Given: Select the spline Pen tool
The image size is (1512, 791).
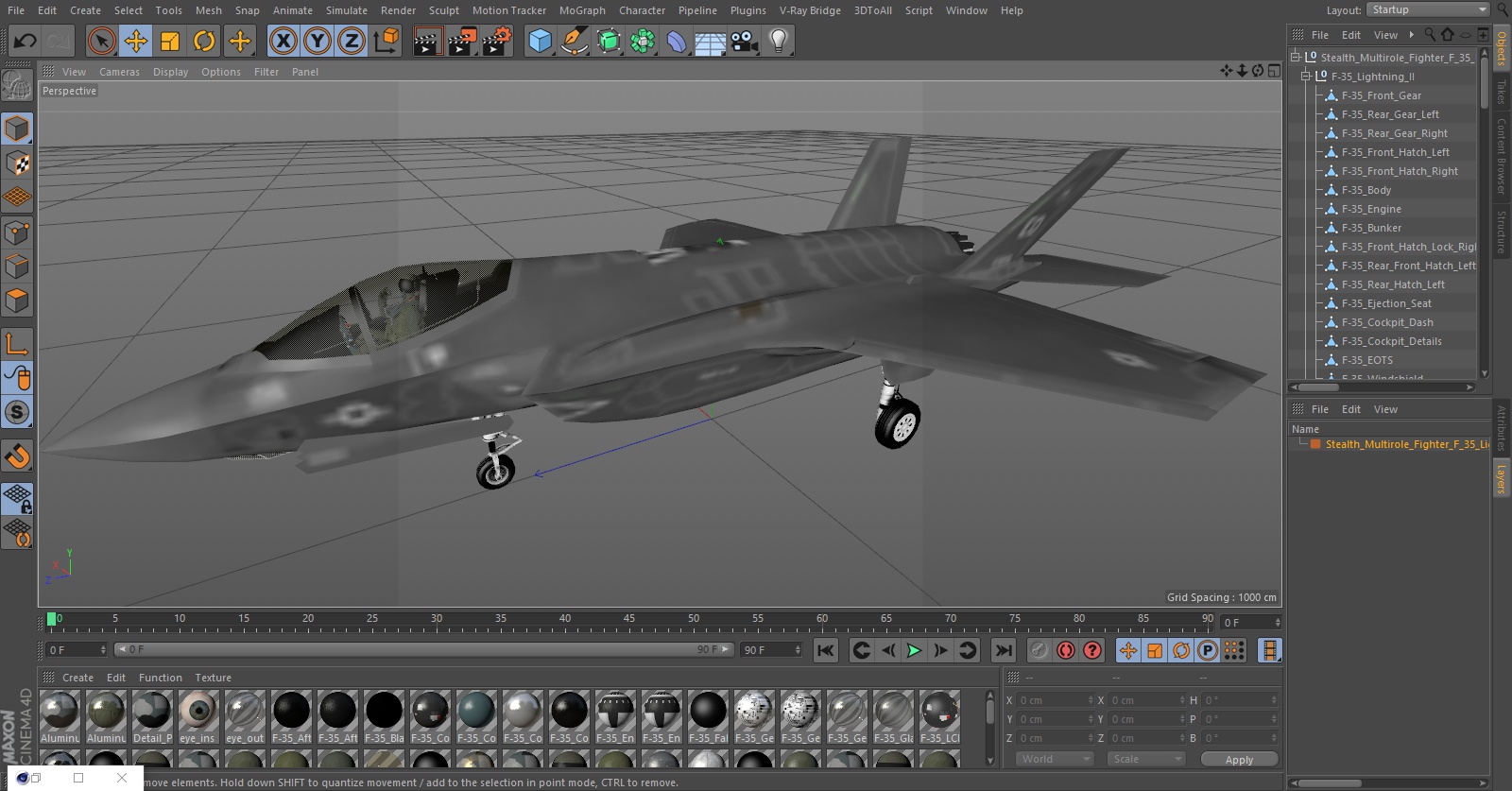Looking at the screenshot, I should click(x=574, y=41).
